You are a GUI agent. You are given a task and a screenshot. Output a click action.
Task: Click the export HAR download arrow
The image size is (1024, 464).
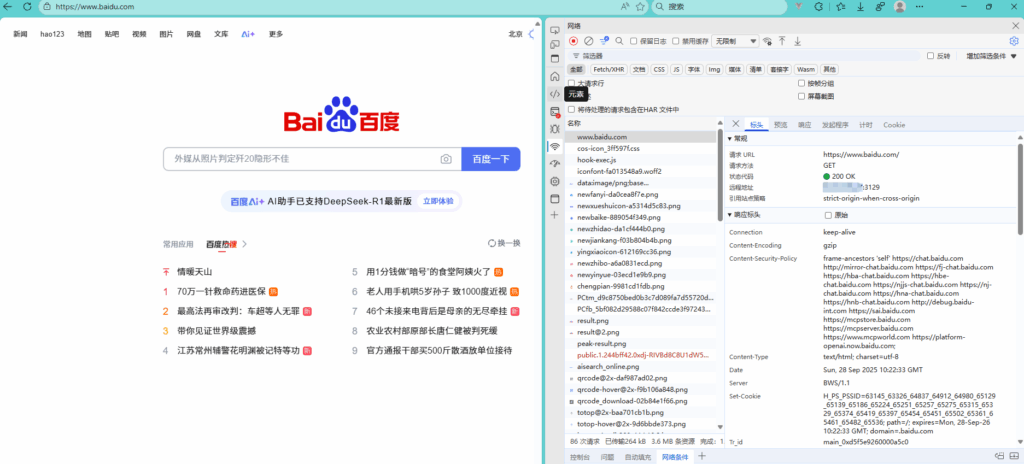(x=798, y=41)
